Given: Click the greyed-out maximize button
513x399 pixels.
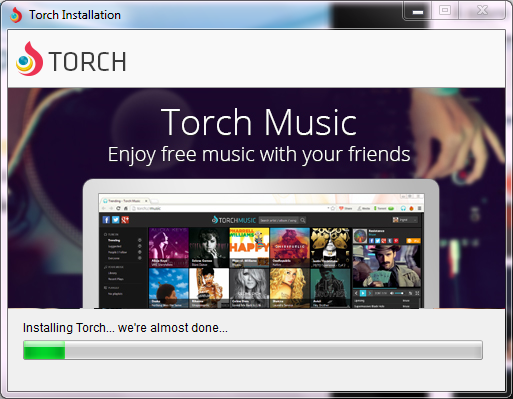Looking at the screenshot, I should click(x=445, y=11).
